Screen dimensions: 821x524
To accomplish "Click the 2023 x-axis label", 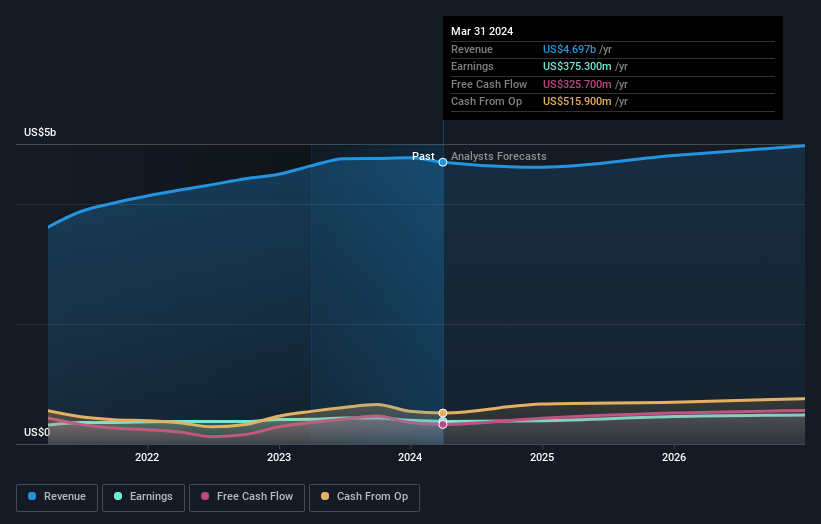I will [279, 458].
